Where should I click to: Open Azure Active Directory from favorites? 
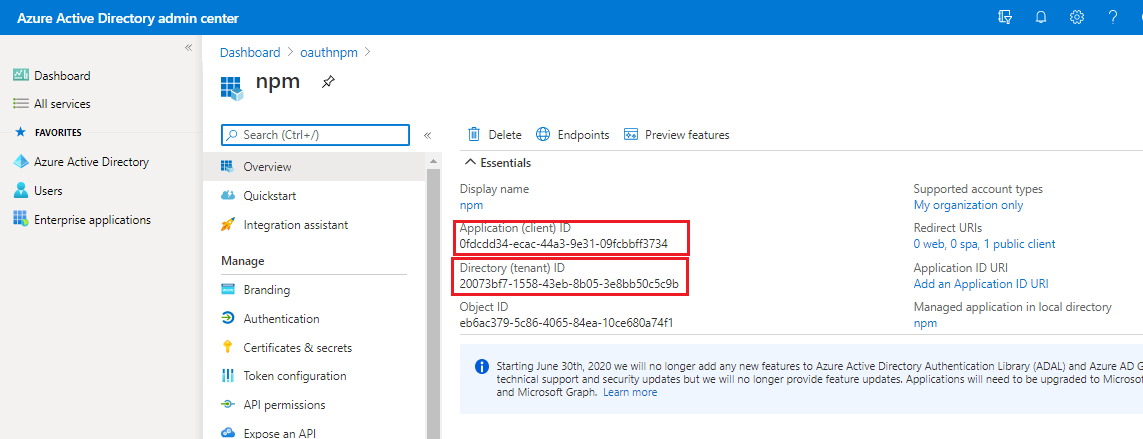tap(91, 162)
